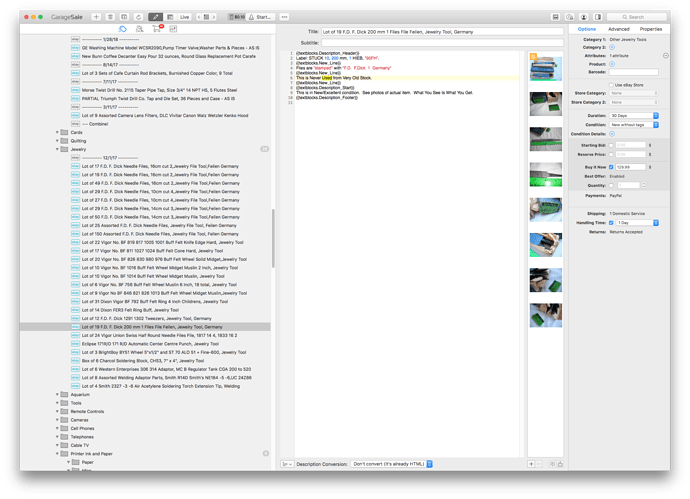This screenshot has height=499, width=690.
Task: Open the more actions ellipsis menu
Action: tap(284, 17)
